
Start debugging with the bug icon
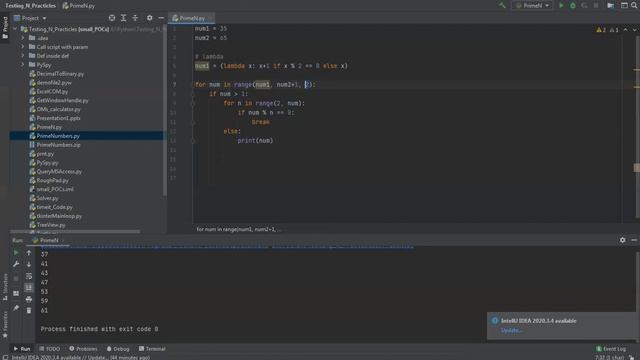[573, 5]
